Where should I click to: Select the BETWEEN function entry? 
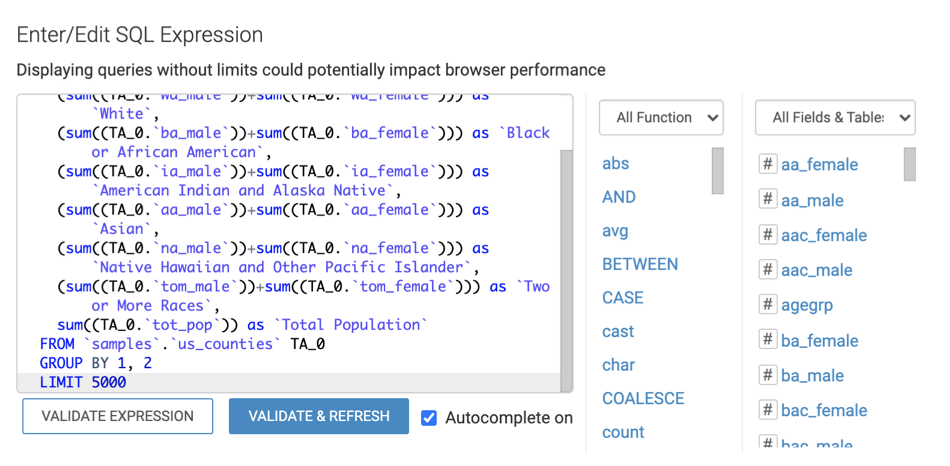[640, 264]
